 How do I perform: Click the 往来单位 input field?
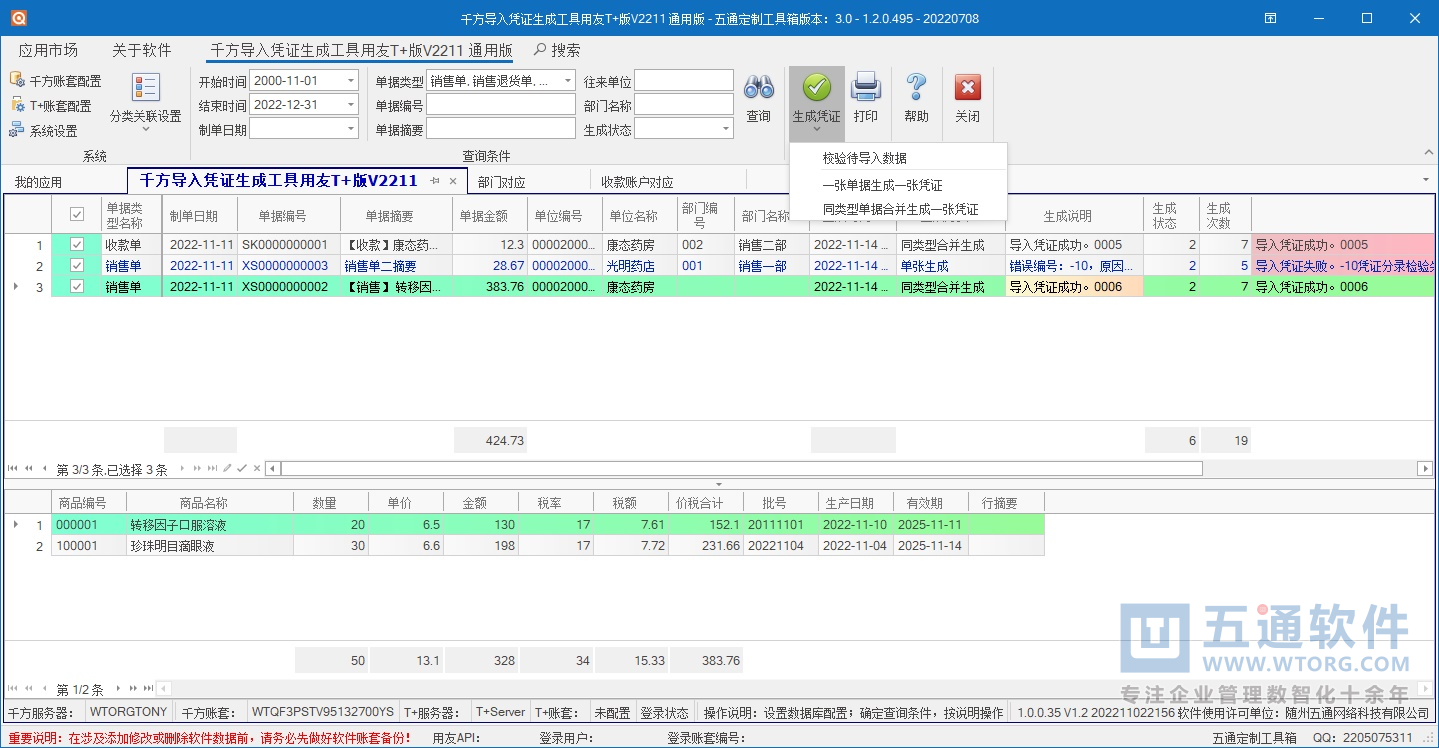click(x=684, y=81)
